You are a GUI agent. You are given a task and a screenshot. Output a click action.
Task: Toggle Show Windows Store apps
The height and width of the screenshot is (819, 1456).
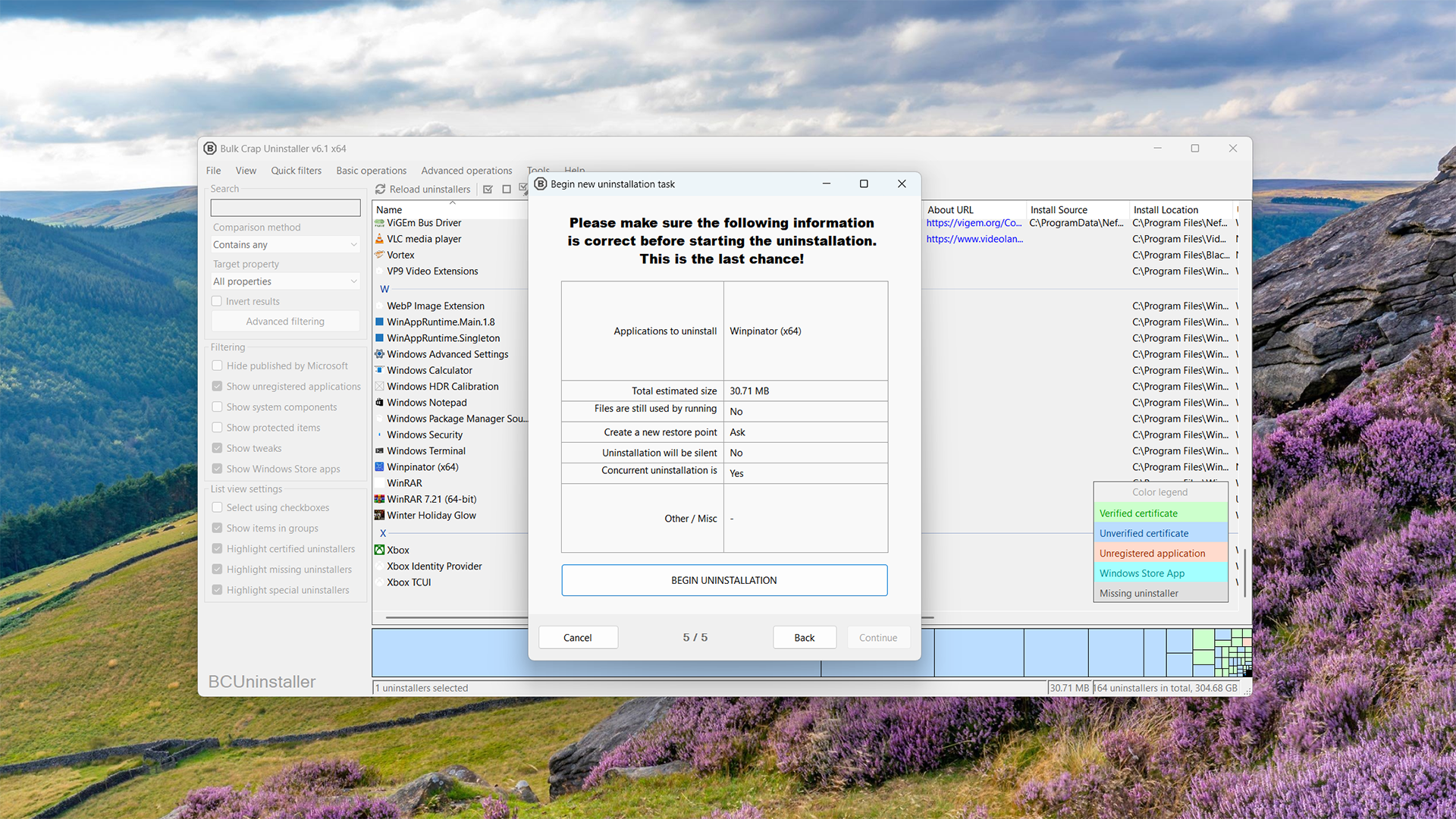point(217,469)
